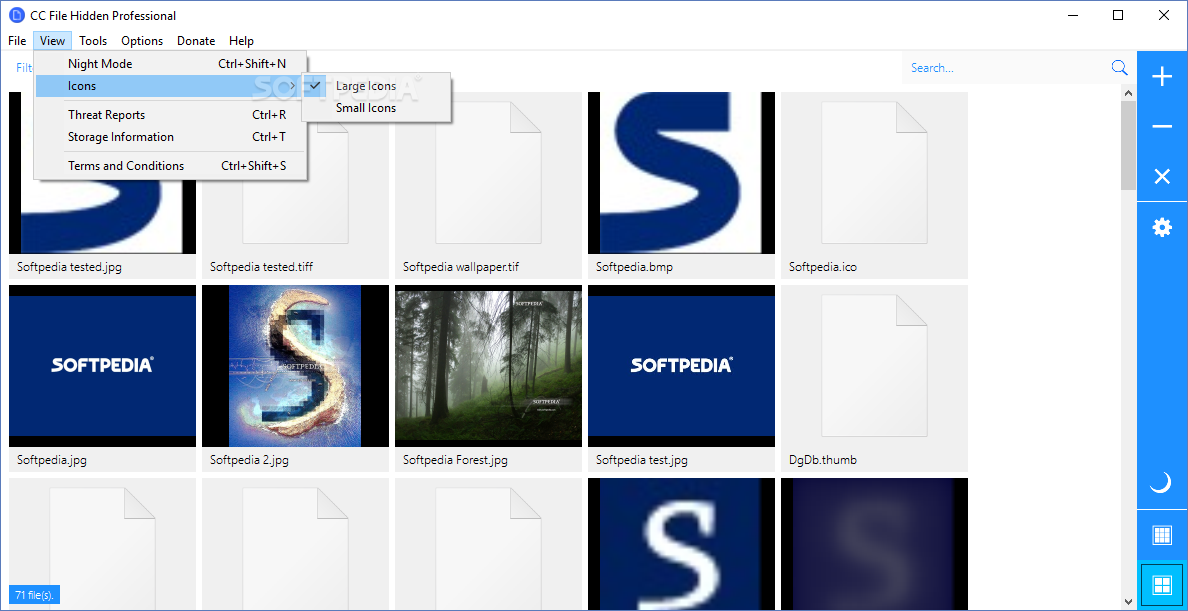Click the 71 file(s) status label
This screenshot has width=1188, height=611.
[x=34, y=595]
